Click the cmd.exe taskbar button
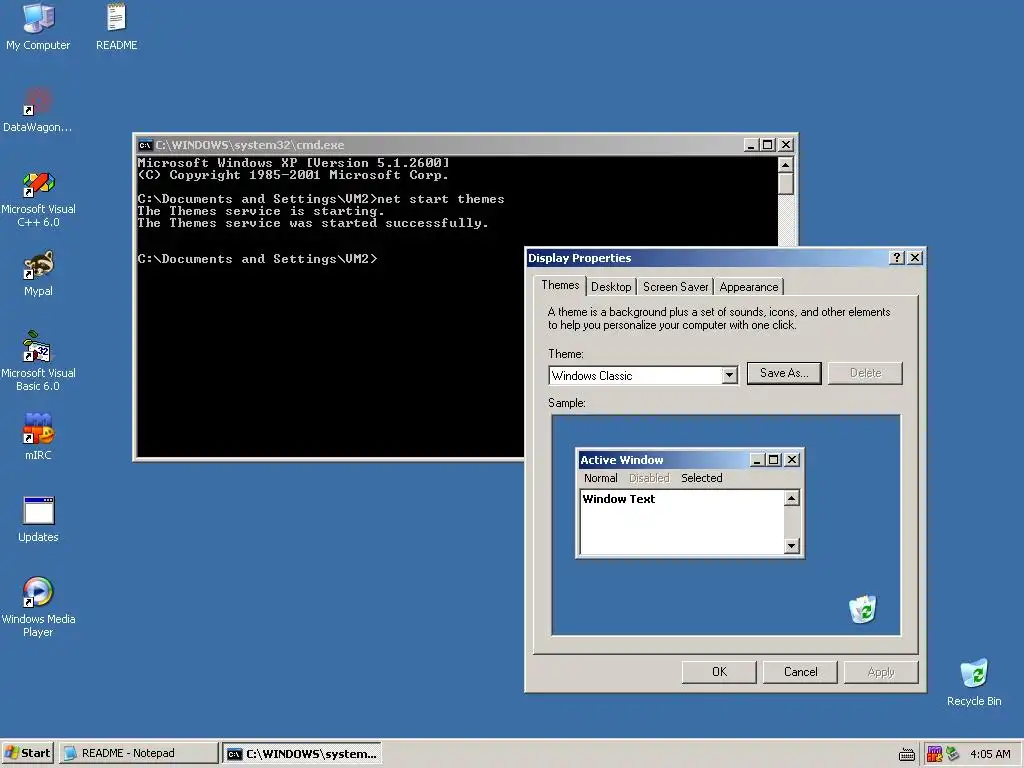 click(302, 754)
